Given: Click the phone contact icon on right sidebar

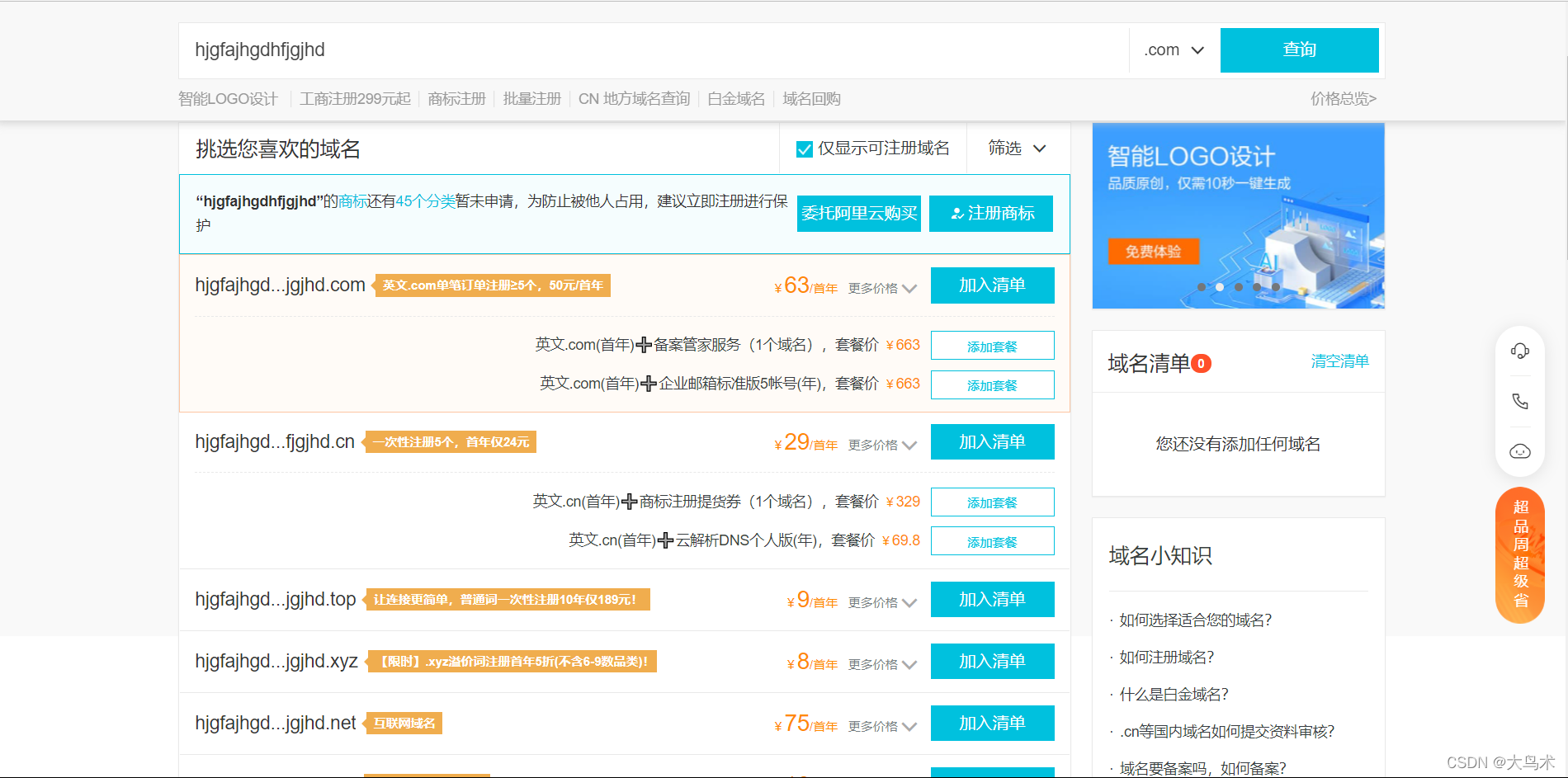Looking at the screenshot, I should [1519, 402].
